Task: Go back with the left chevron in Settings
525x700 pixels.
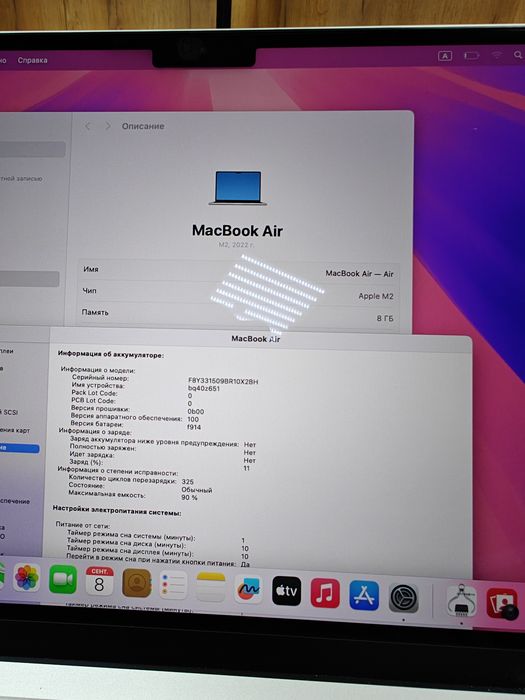Action: pos(88,126)
